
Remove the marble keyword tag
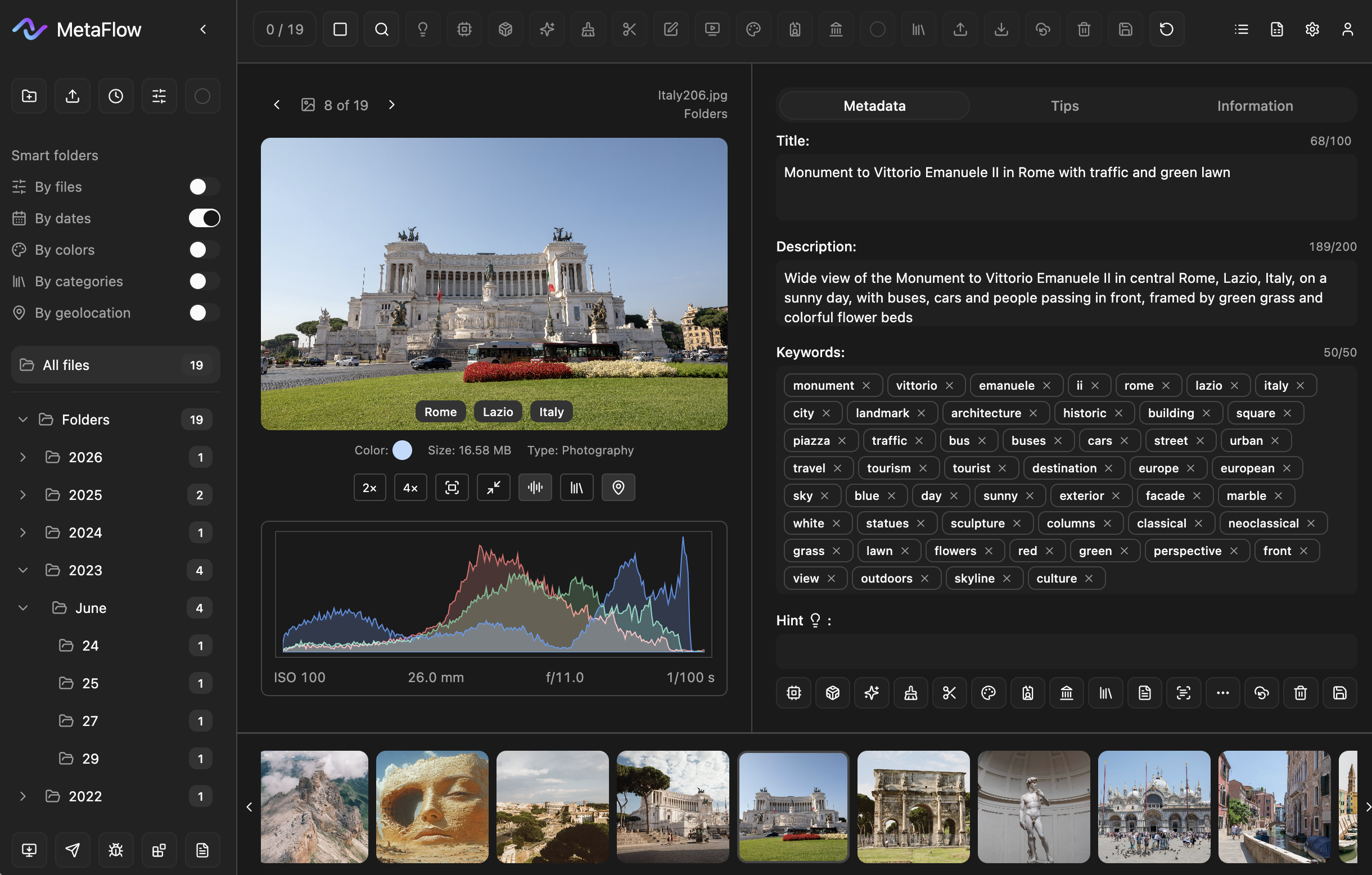(1278, 495)
